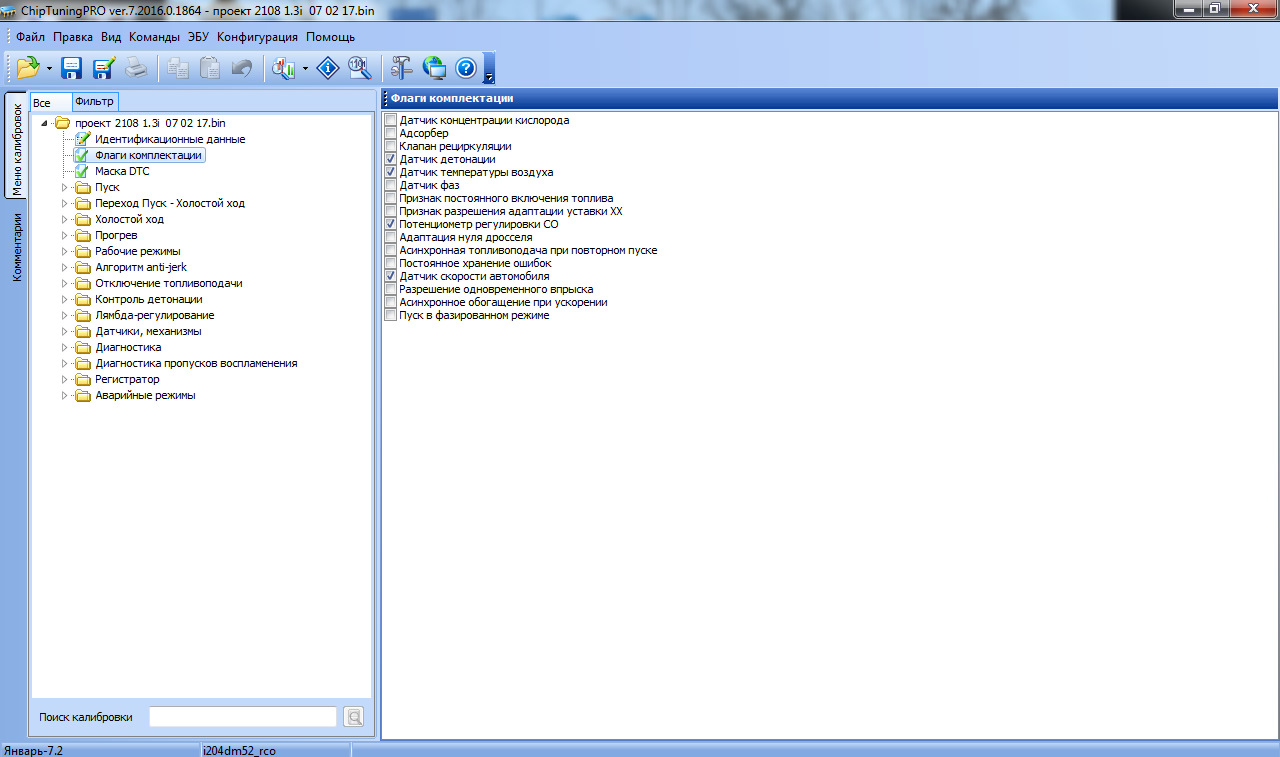Click the blue question mark help icon
The height and width of the screenshot is (757, 1280).
[x=465, y=68]
